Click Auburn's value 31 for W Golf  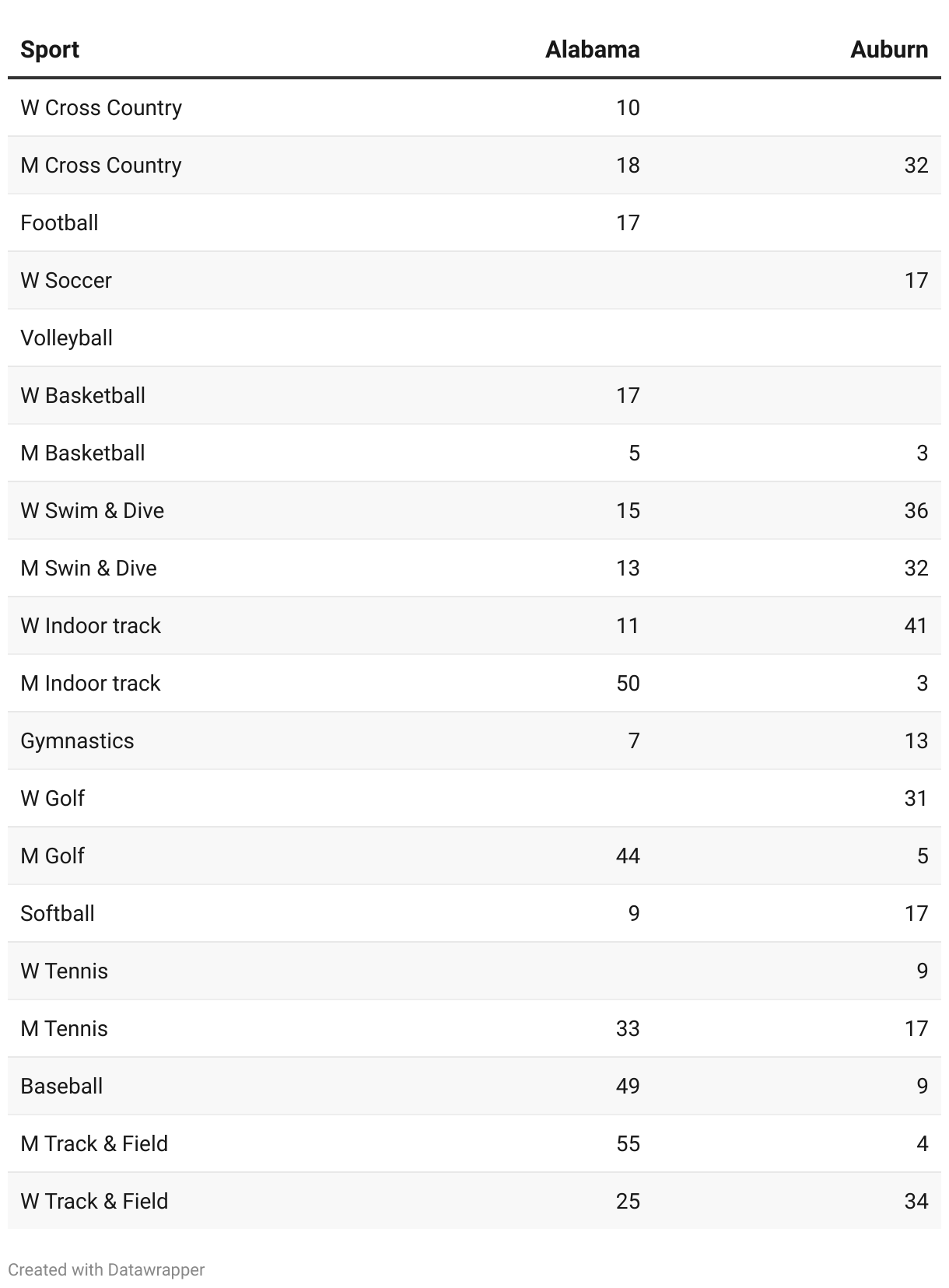click(916, 798)
